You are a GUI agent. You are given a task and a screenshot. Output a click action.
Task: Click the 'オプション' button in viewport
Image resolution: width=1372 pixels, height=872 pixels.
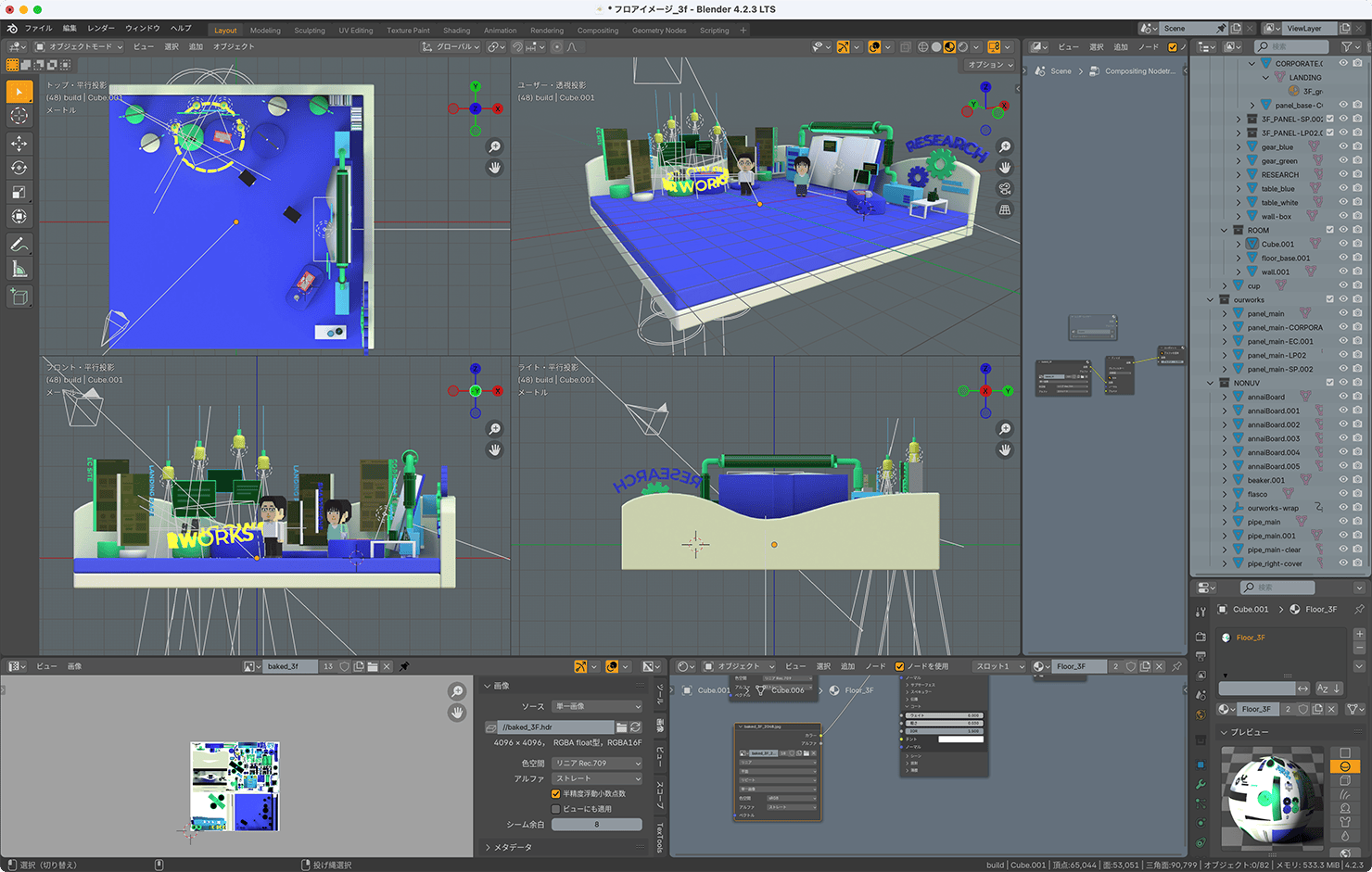click(990, 65)
